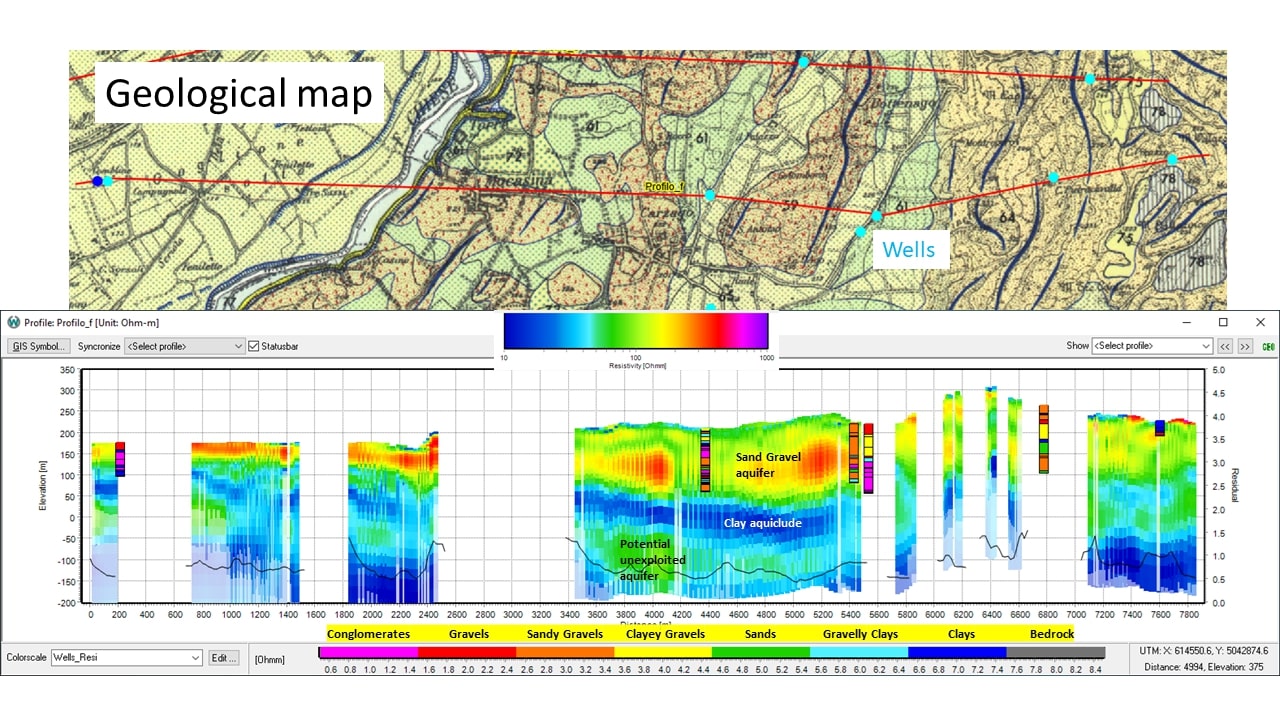Click orange Sandy Gravels segment in colorbar
Viewport: 1280px width, 720px height.
click(565, 652)
